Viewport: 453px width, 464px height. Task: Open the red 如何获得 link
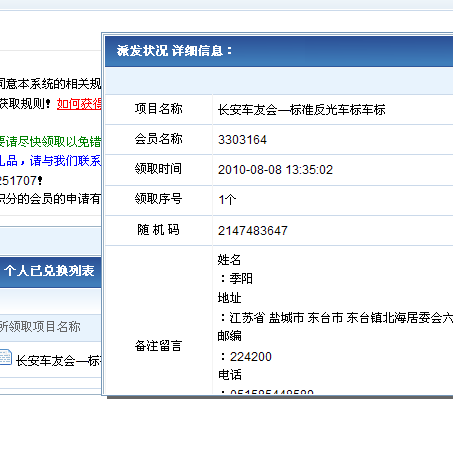point(79,104)
